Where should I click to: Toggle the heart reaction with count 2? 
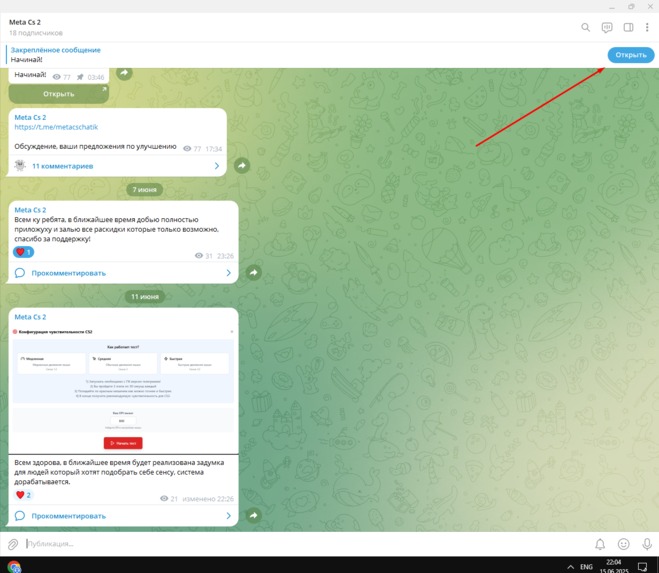pos(24,495)
